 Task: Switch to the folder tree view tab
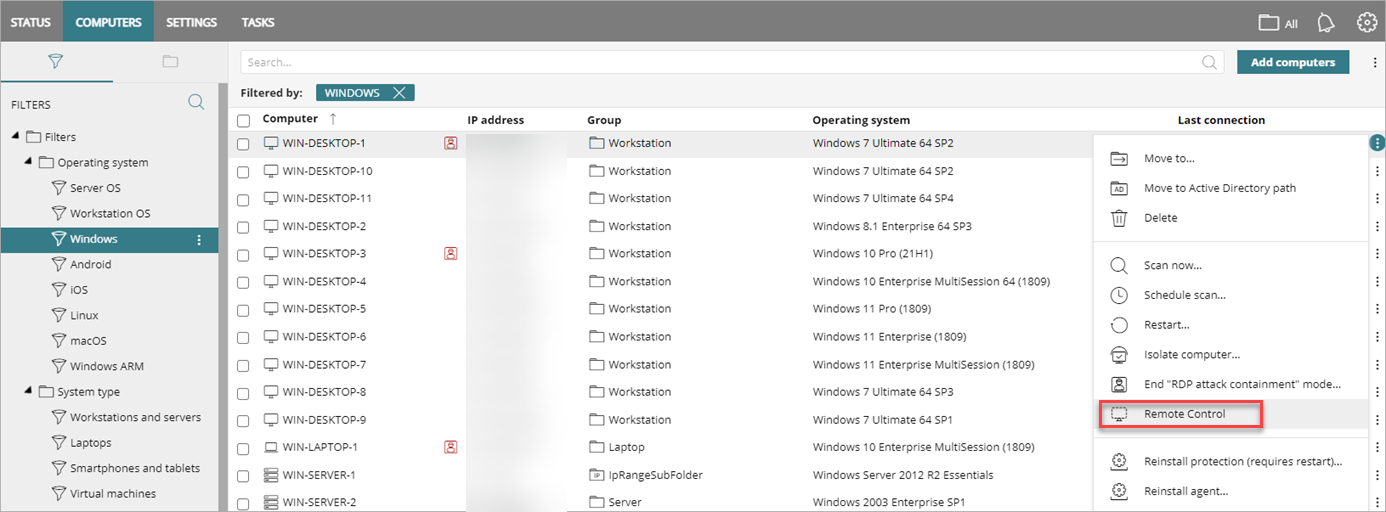[x=170, y=62]
